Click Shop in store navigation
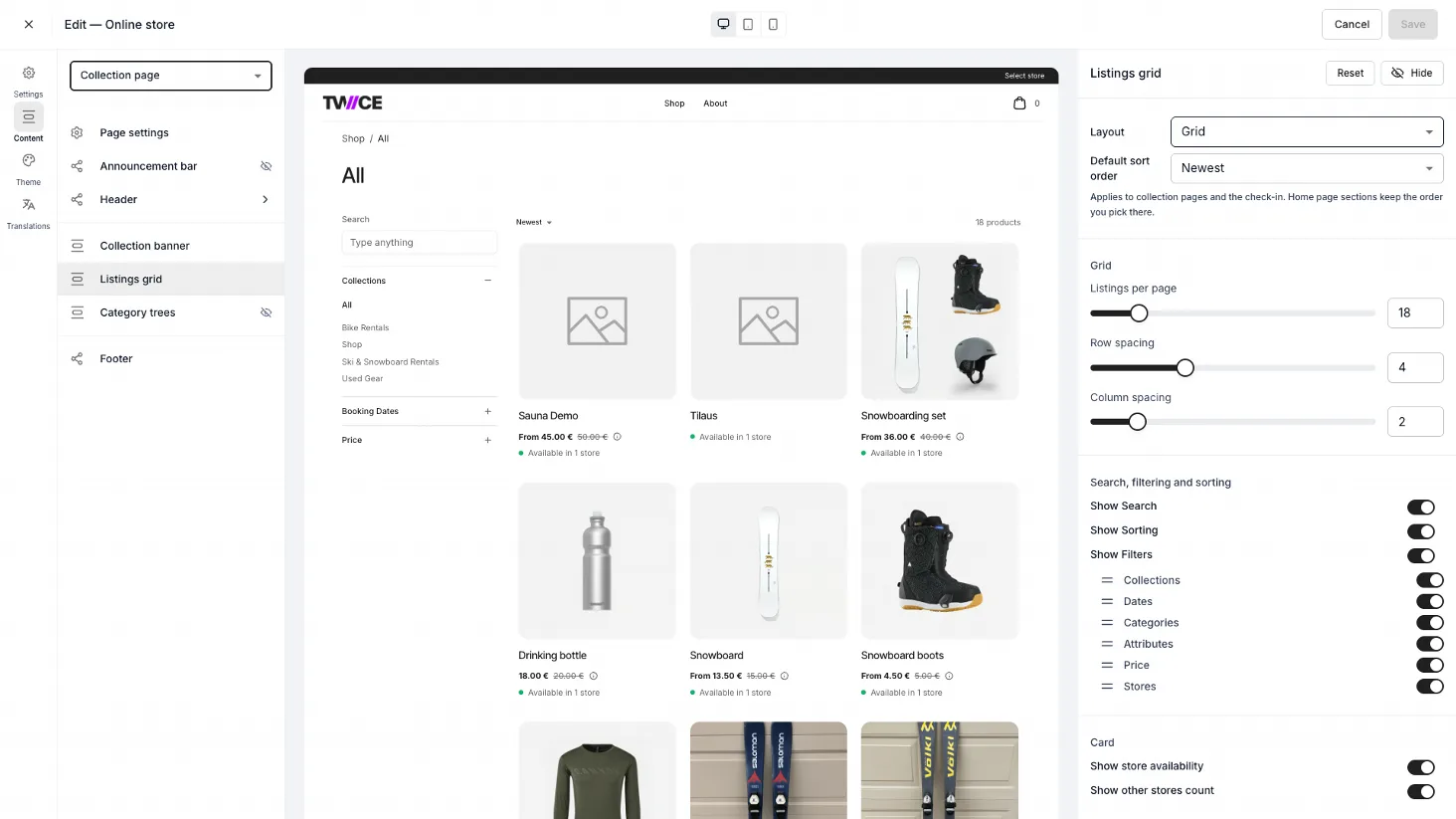 (674, 103)
